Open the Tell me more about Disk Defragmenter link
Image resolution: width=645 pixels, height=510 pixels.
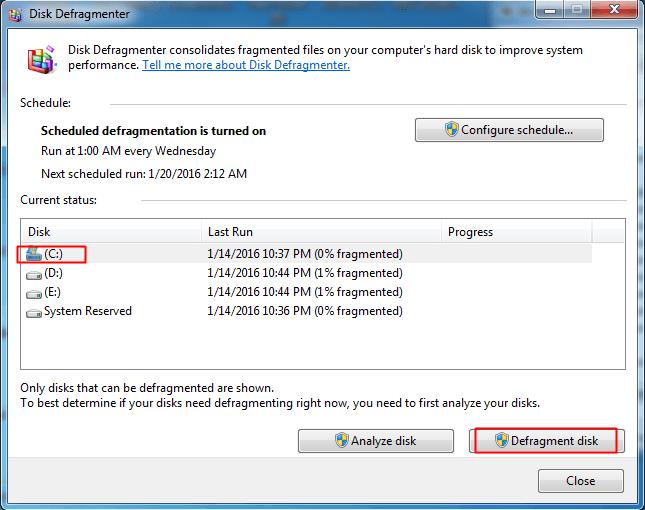(246, 65)
